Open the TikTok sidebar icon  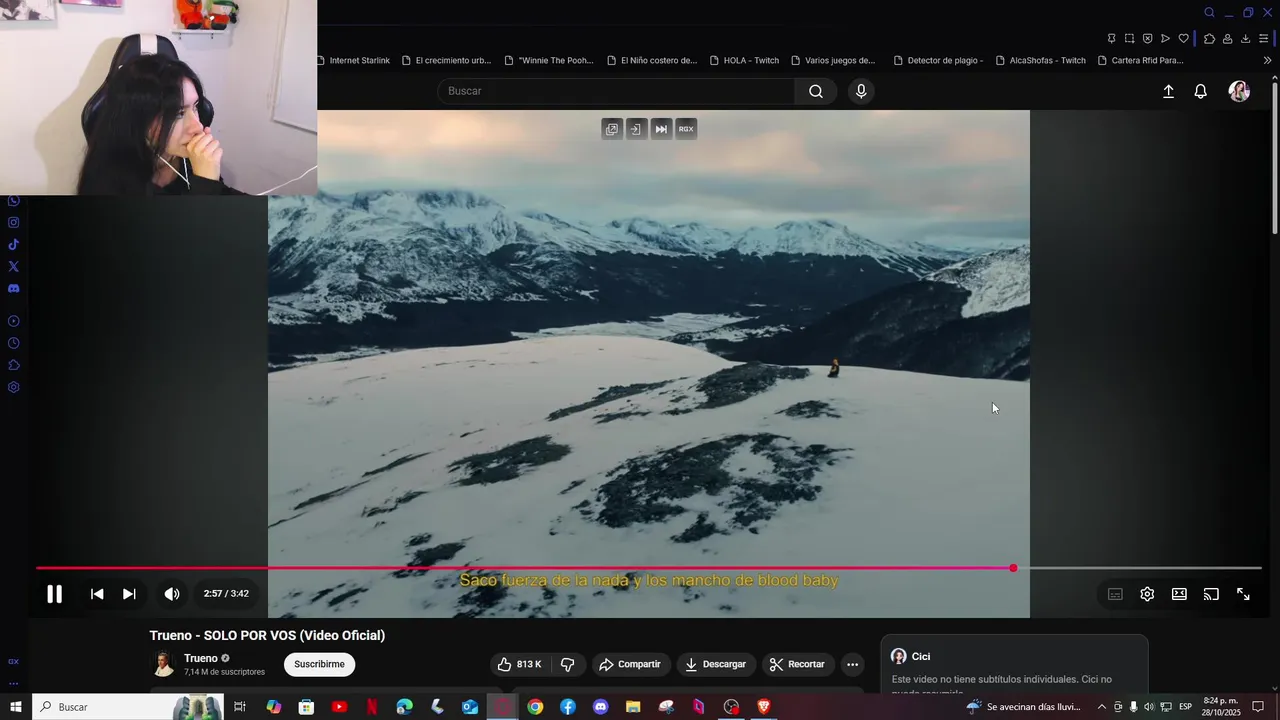(x=14, y=245)
